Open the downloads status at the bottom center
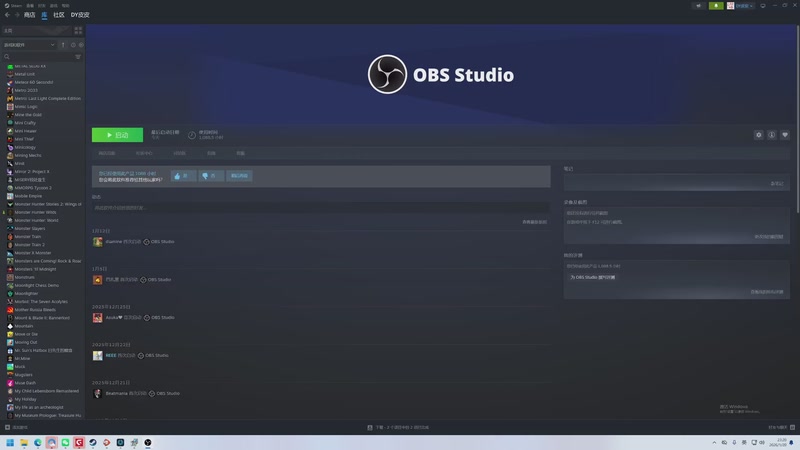The image size is (800, 450). [x=398, y=428]
